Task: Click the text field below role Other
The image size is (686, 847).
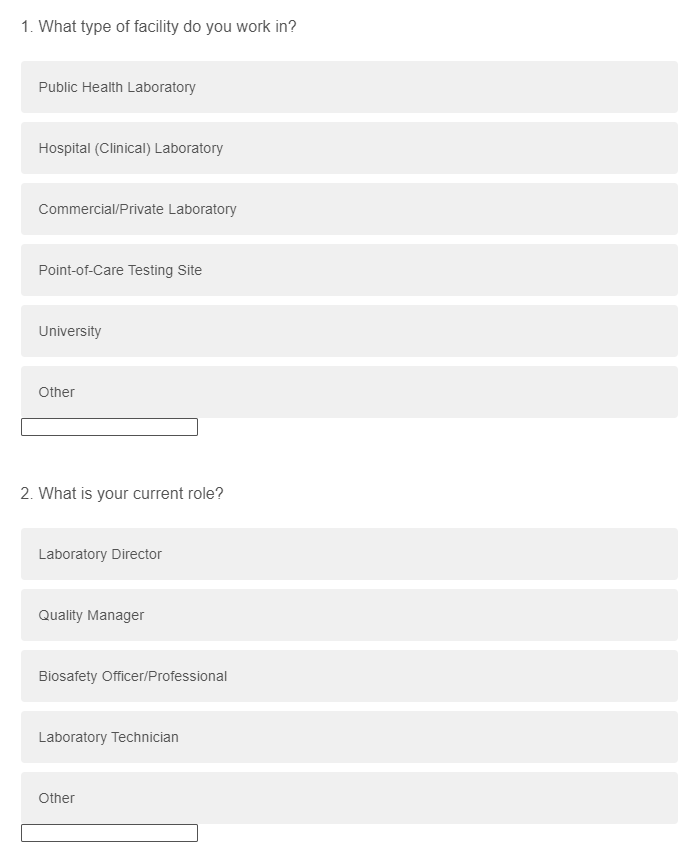Action: [109, 833]
